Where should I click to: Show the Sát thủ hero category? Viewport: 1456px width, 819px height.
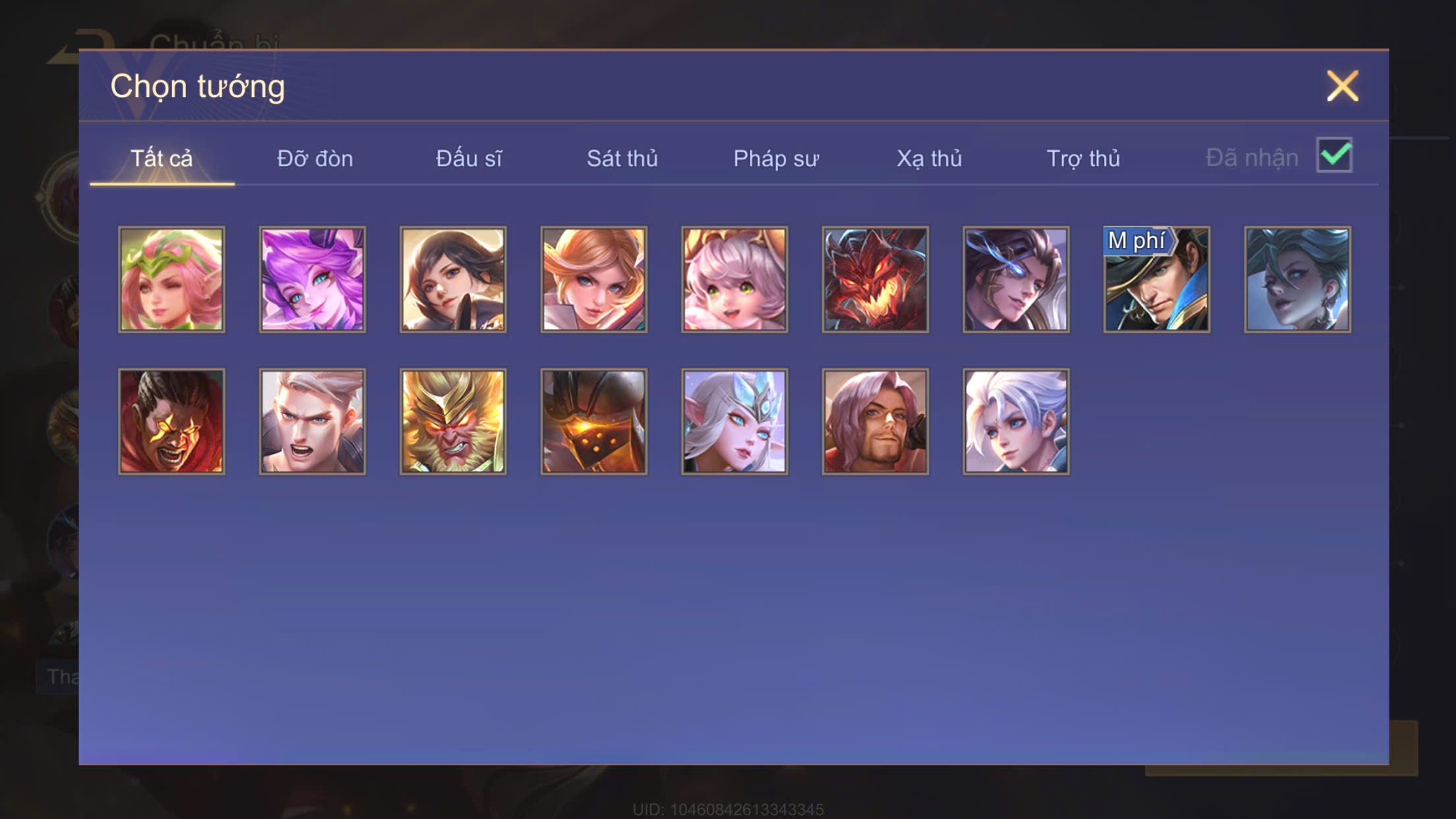click(x=622, y=159)
